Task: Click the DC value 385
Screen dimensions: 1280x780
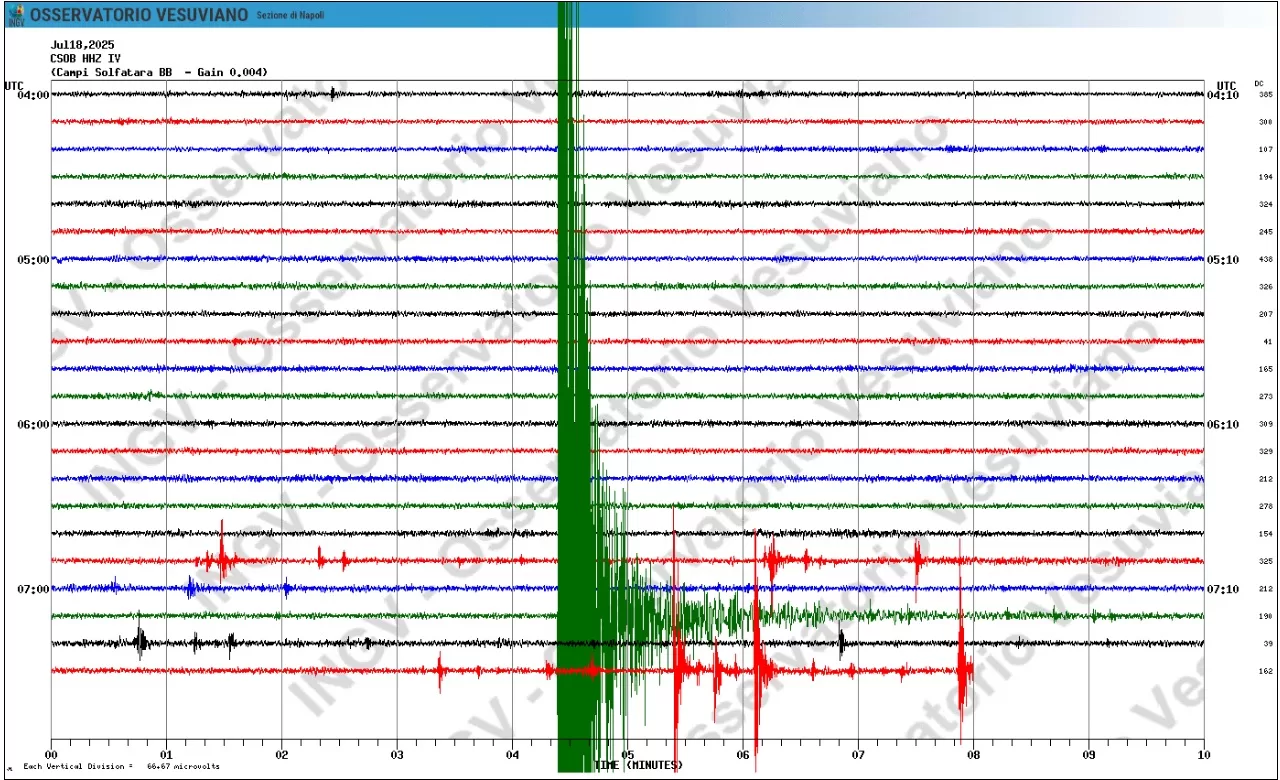Action: (x=1265, y=95)
